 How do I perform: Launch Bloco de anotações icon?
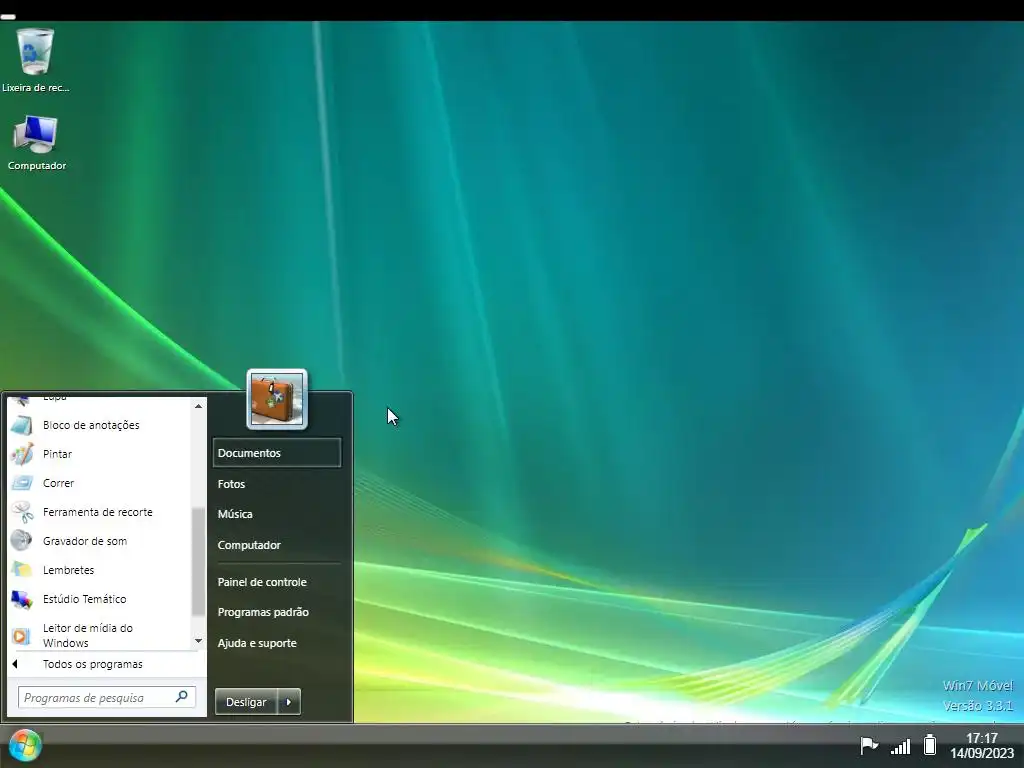pyautogui.click(x=22, y=425)
